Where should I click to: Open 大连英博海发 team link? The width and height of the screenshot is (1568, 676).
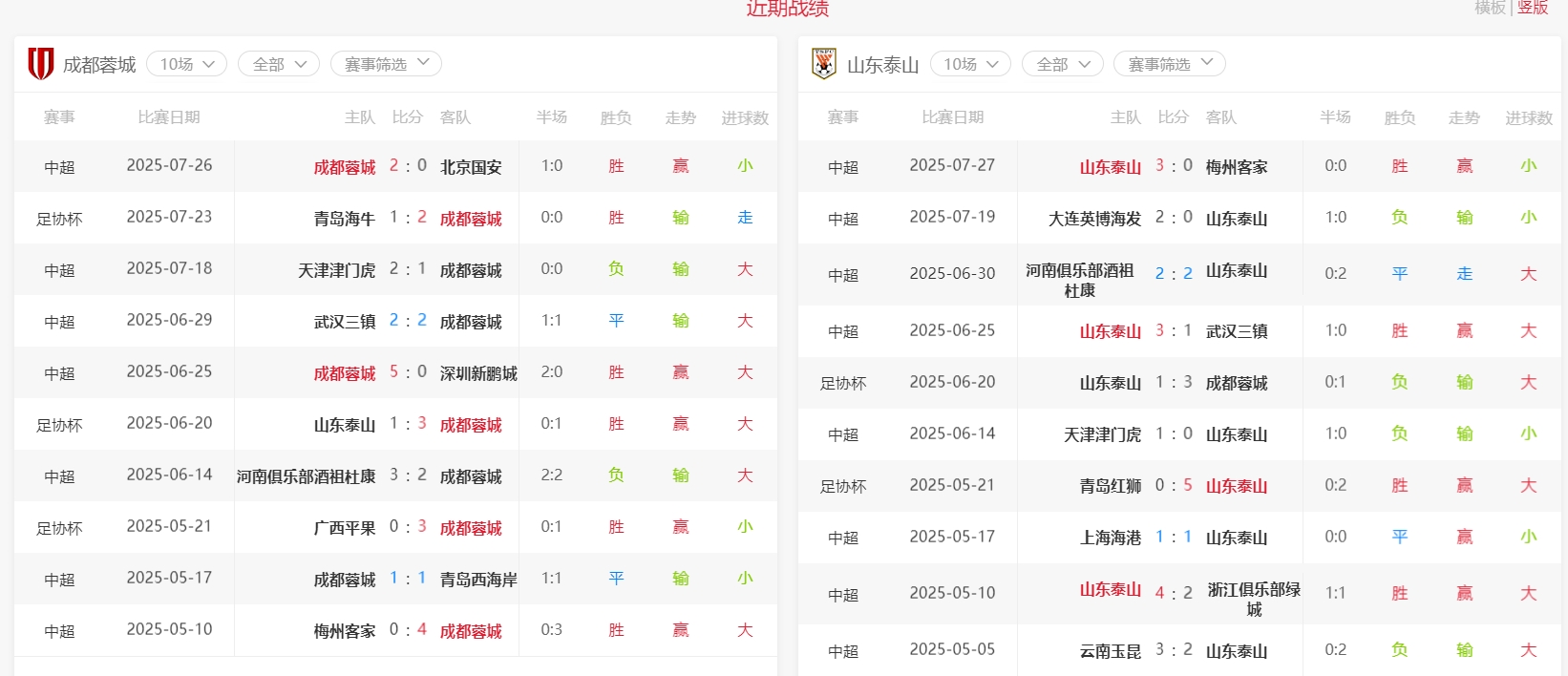pos(1094,219)
